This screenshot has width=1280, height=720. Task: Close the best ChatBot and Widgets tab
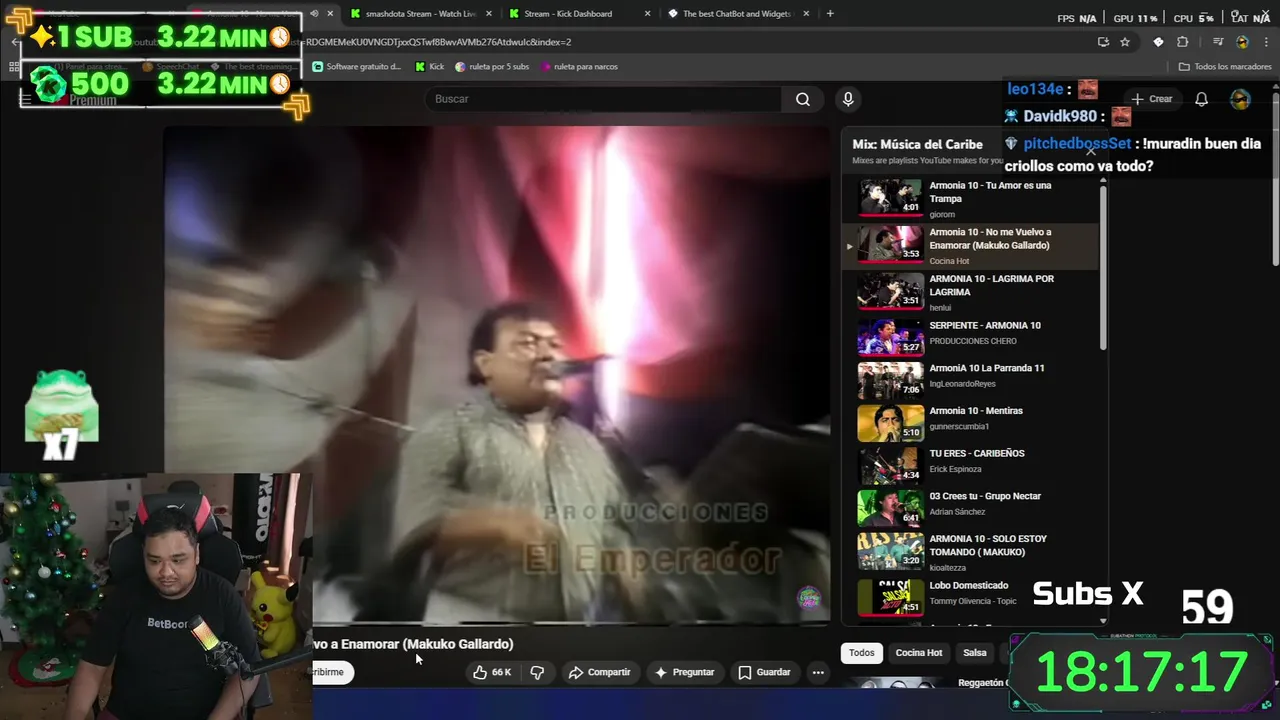(808, 14)
